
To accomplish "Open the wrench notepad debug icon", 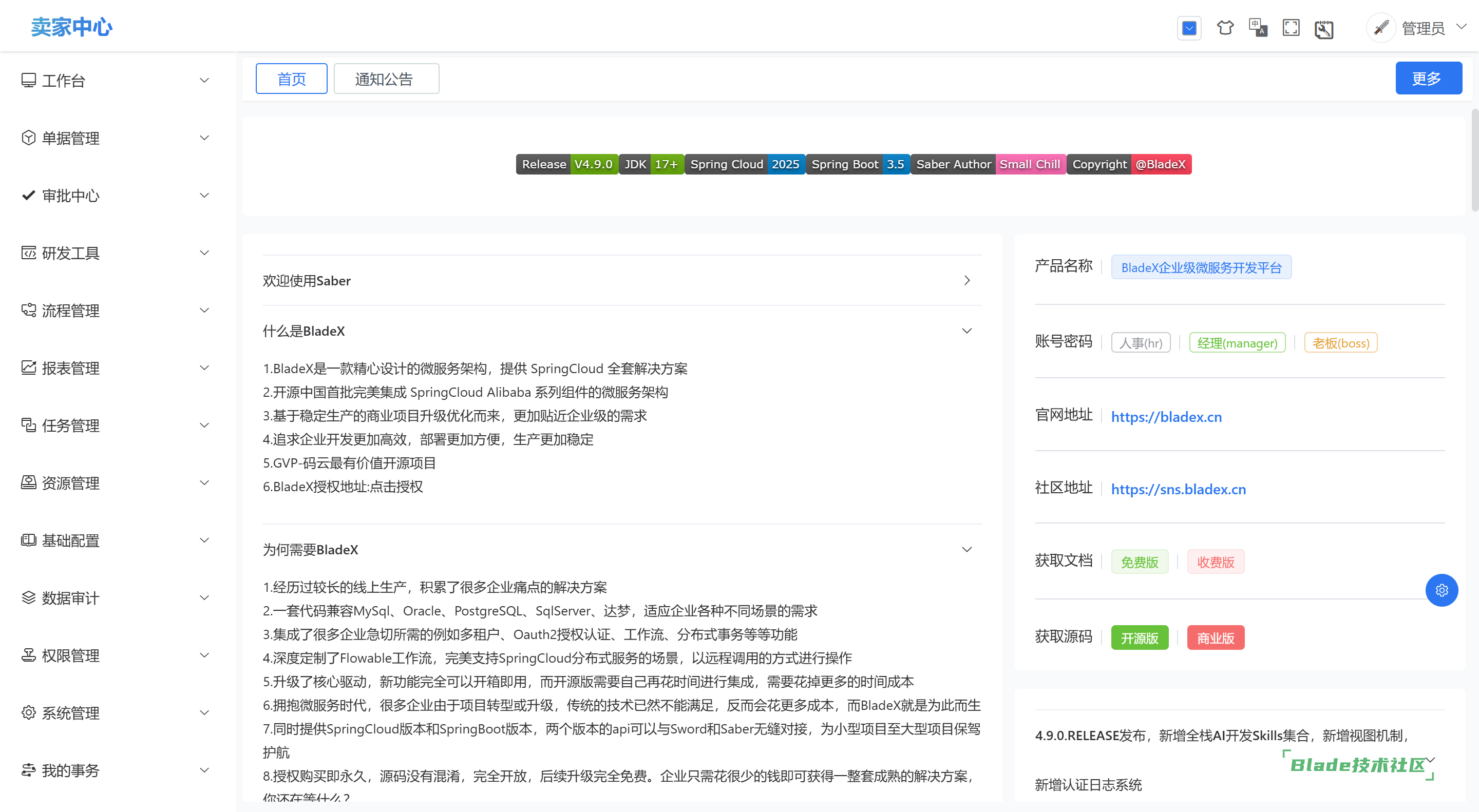I will tap(1323, 29).
